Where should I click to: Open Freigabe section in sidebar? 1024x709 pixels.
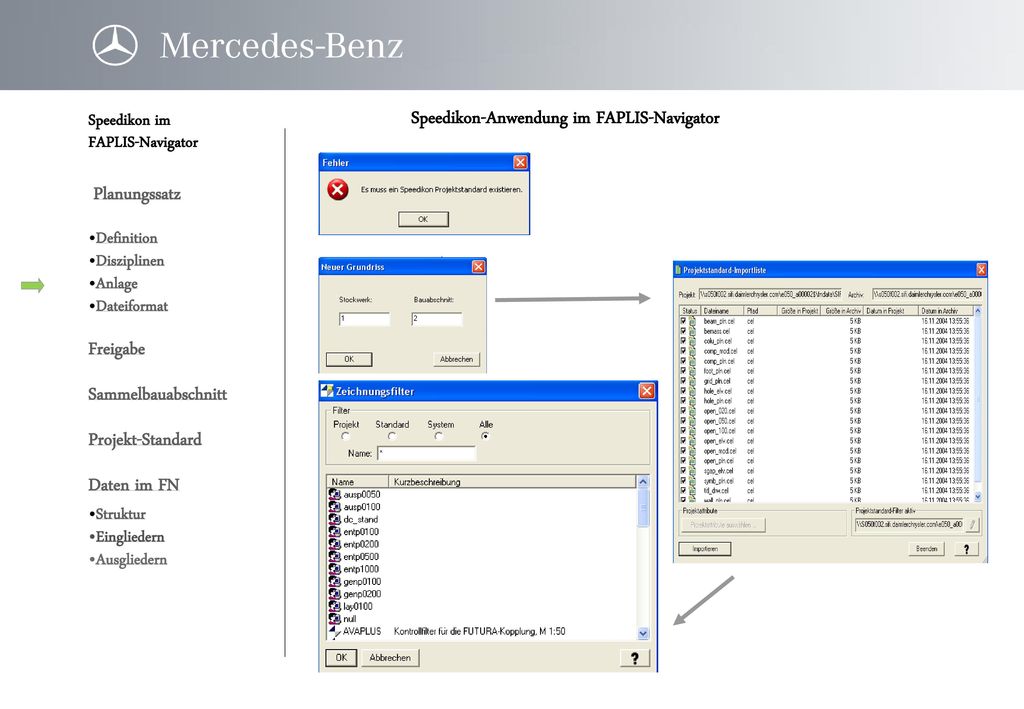[x=116, y=349]
